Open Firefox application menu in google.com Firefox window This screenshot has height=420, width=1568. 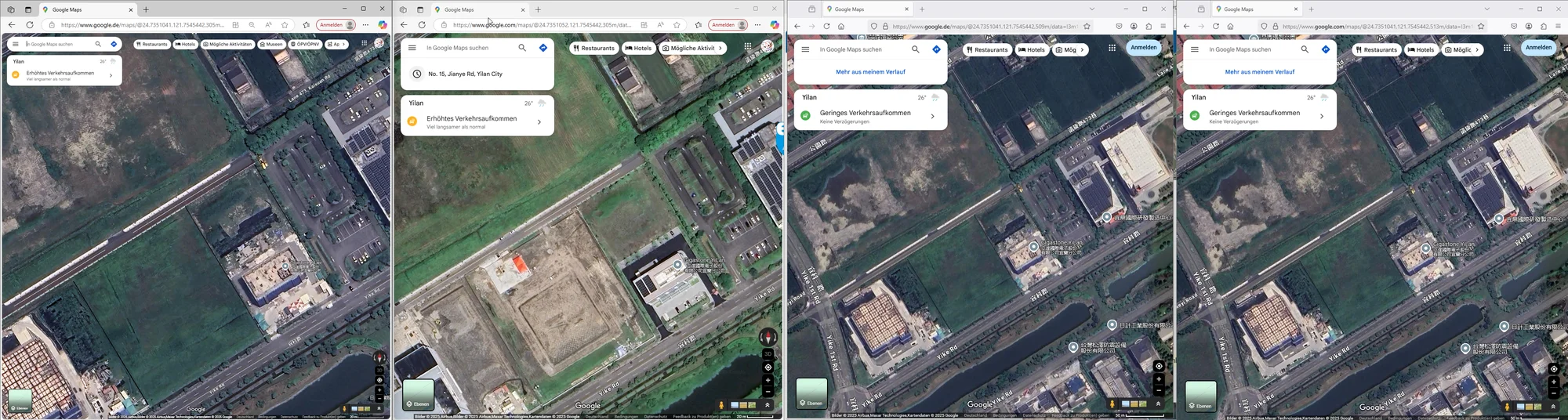click(x=1558, y=26)
